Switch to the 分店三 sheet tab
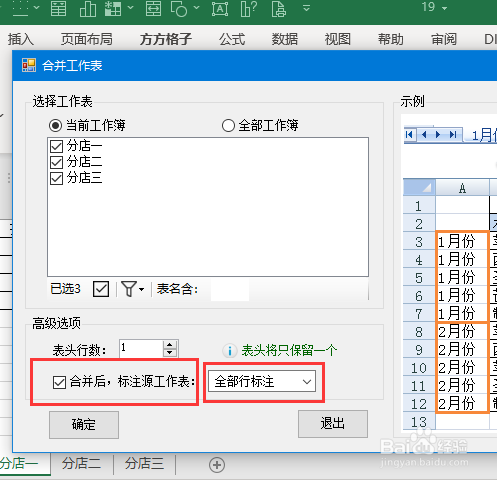 coord(144,464)
